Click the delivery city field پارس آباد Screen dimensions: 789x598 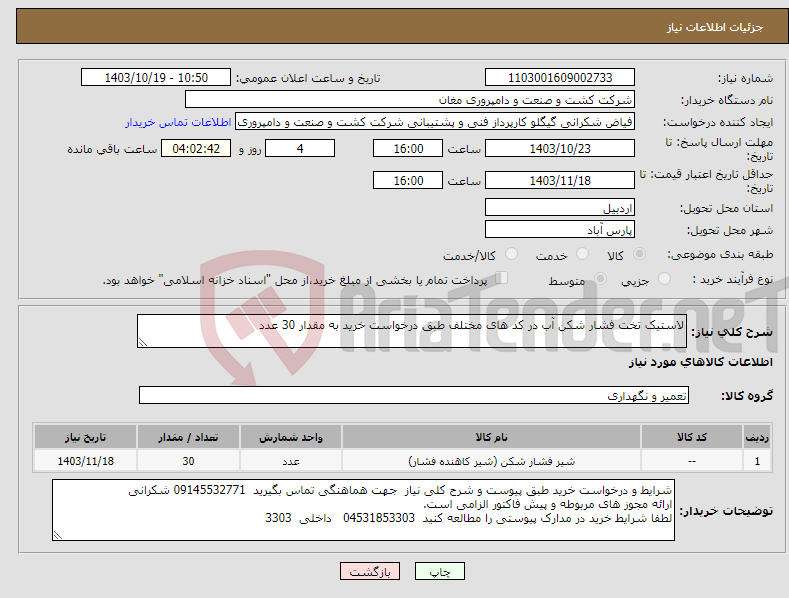pyautogui.click(x=560, y=230)
